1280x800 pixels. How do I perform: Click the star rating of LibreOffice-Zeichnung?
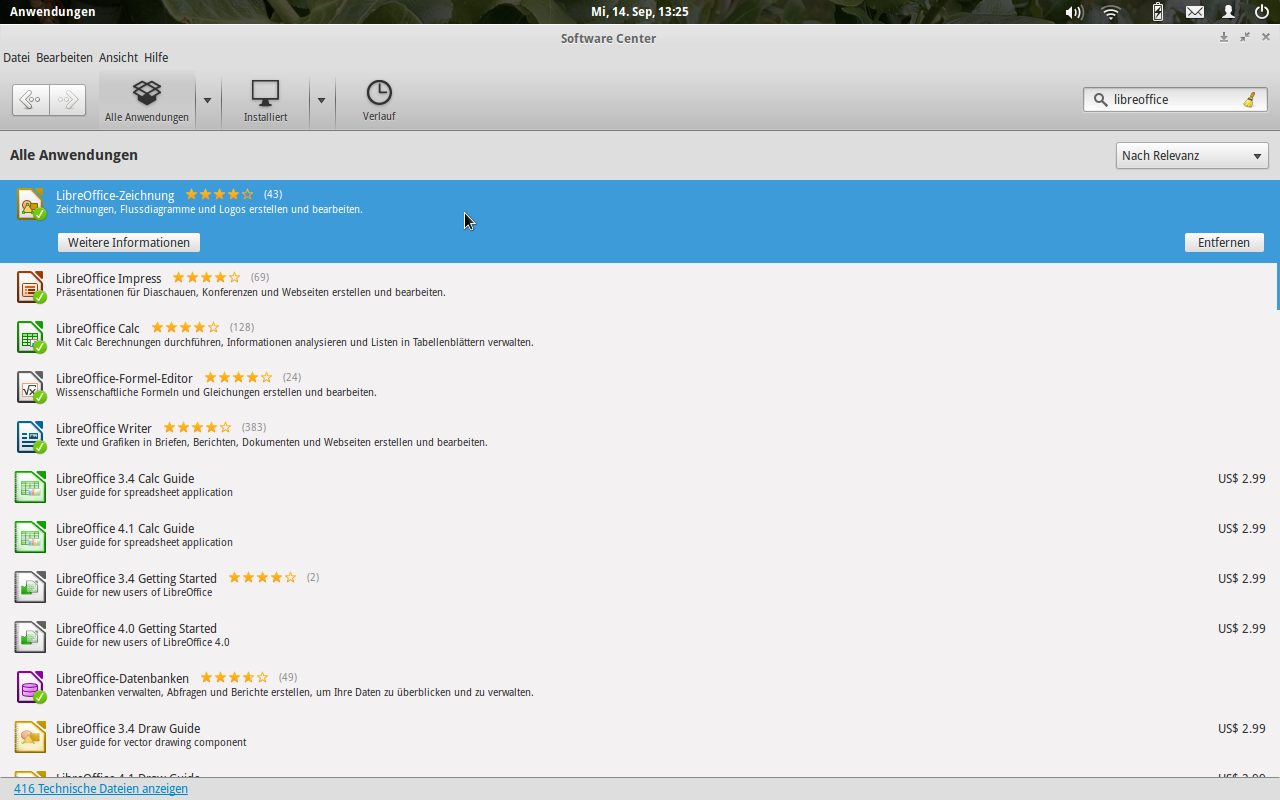click(x=220, y=194)
